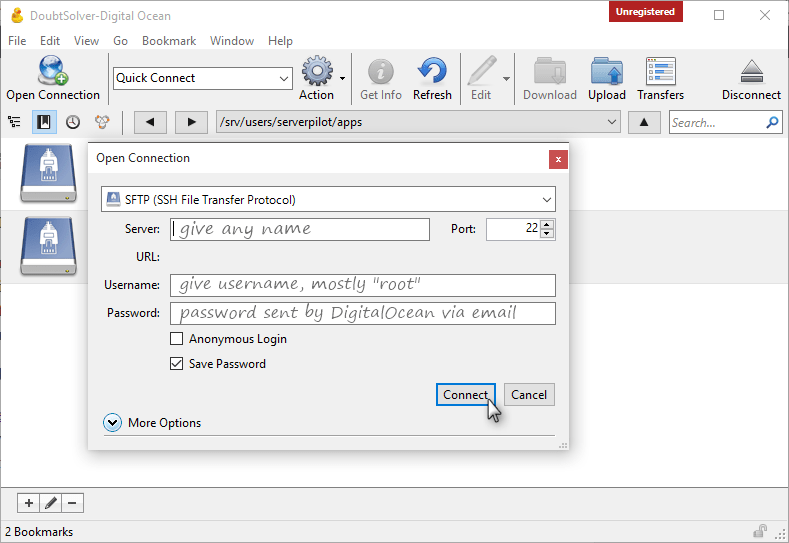Viewport: 789px width, 543px height.
Task: Click the Cyberduck app icon in title bar
Action: [17, 16]
